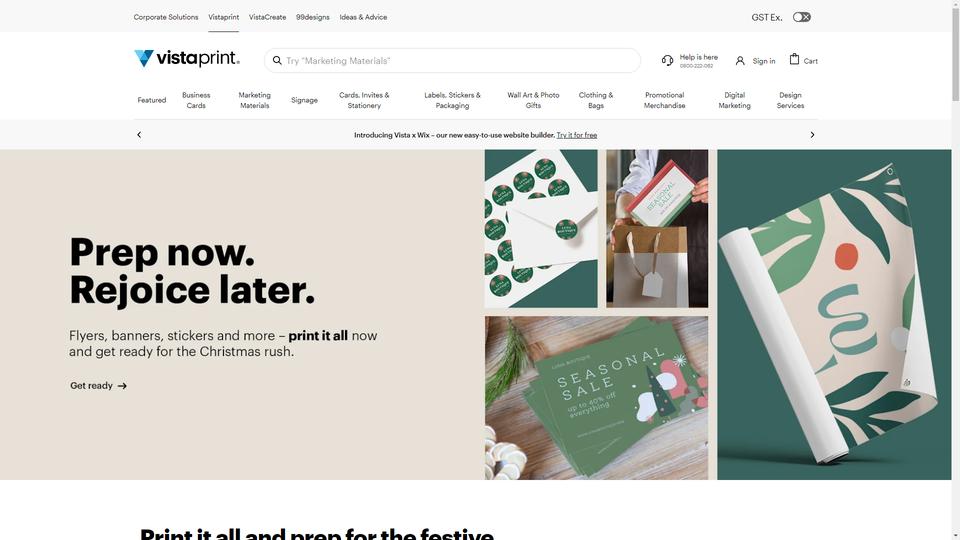
Task: Open Labels, Stickers & Packaging menu
Action: coord(452,100)
